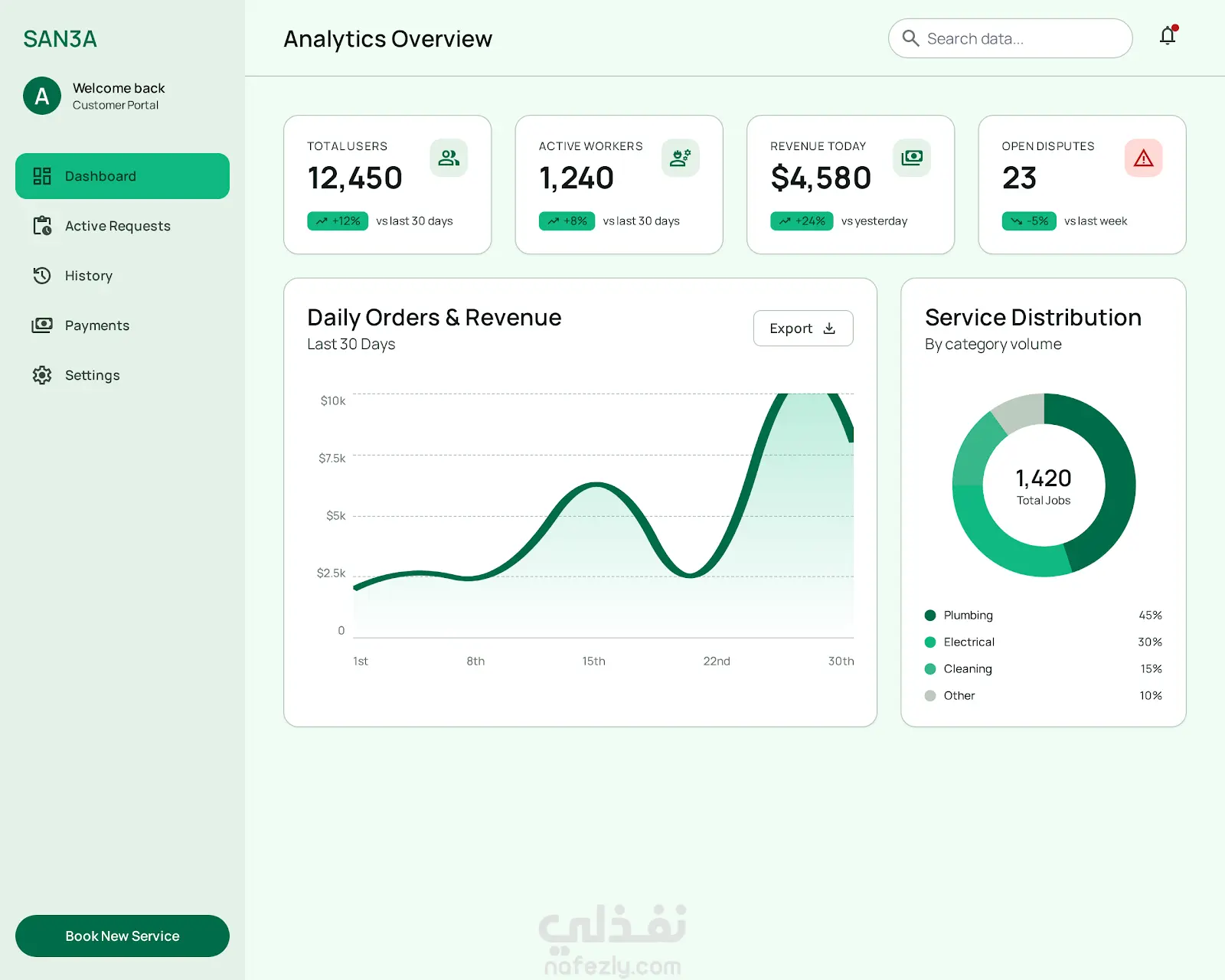Click the History clock icon in sidebar
The height and width of the screenshot is (980, 1225).
coord(42,276)
